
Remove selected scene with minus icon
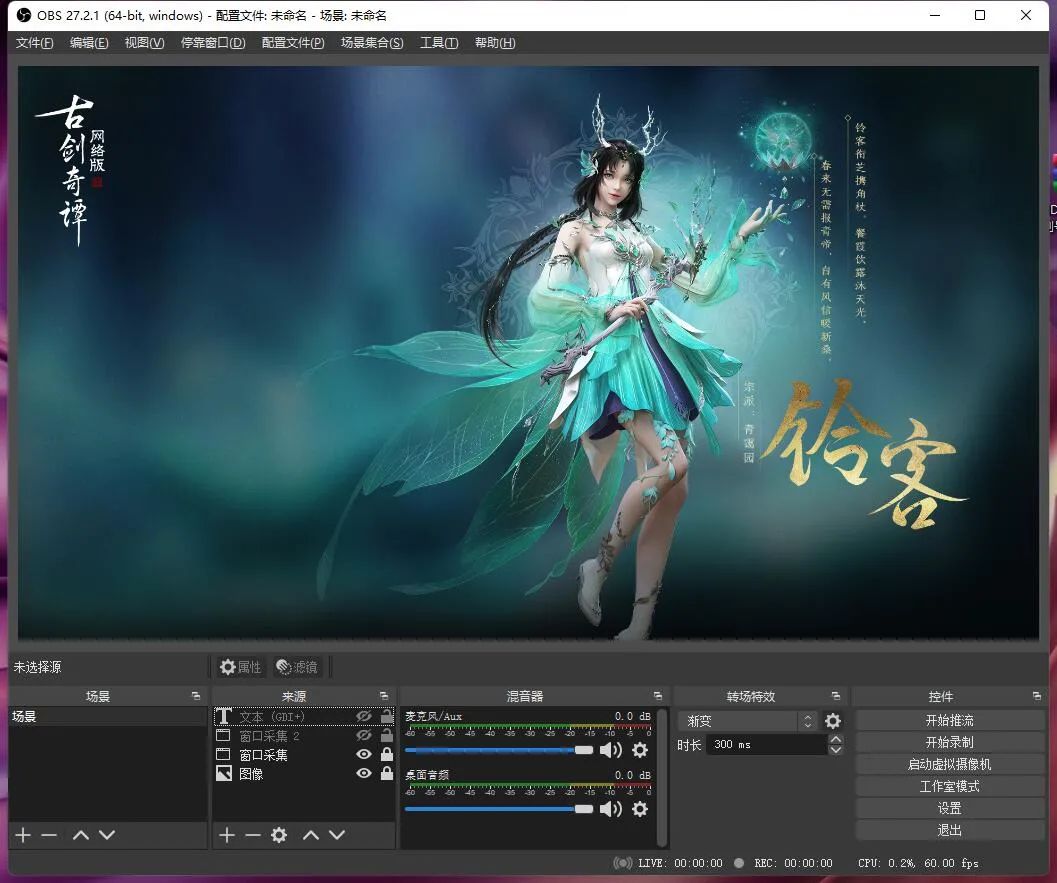pyautogui.click(x=49, y=835)
